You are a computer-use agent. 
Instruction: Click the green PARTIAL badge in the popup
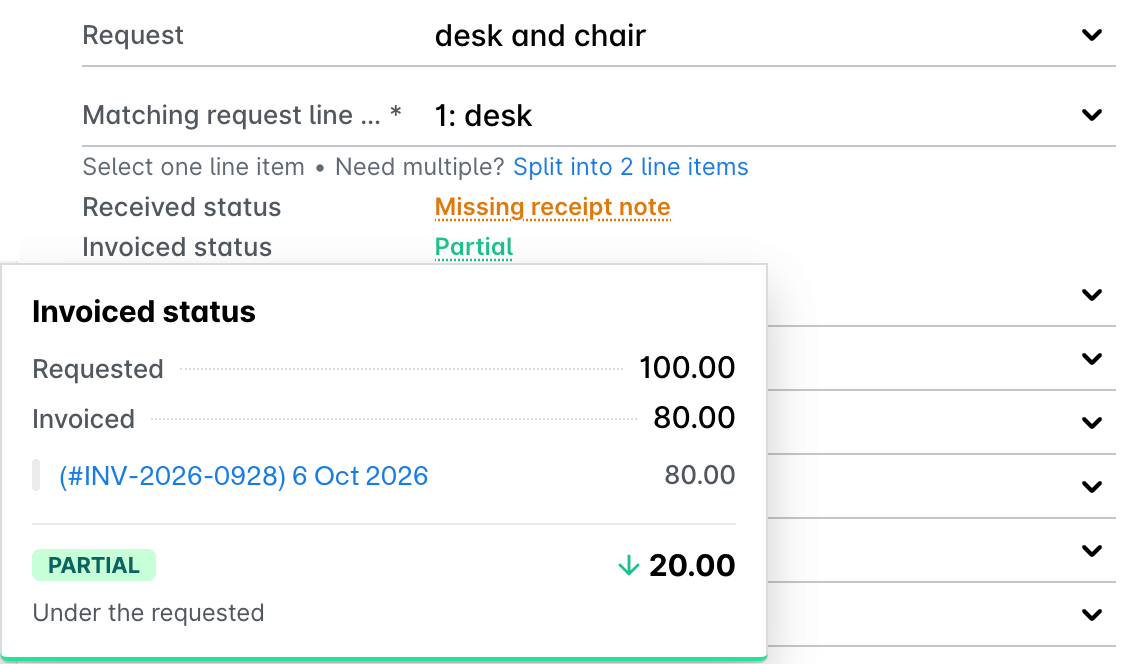[94, 565]
